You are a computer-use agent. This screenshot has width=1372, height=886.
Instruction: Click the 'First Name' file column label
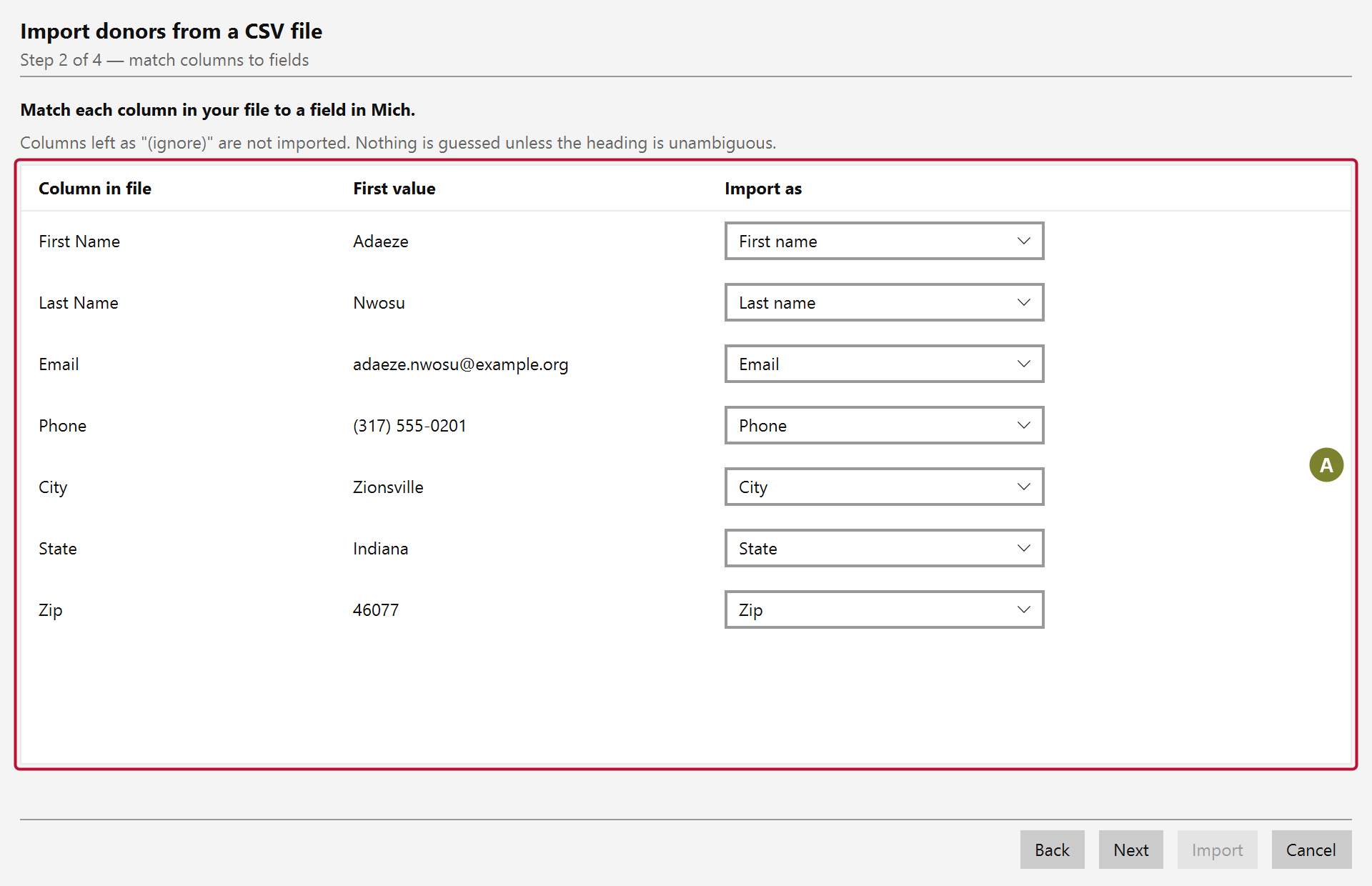coord(79,242)
